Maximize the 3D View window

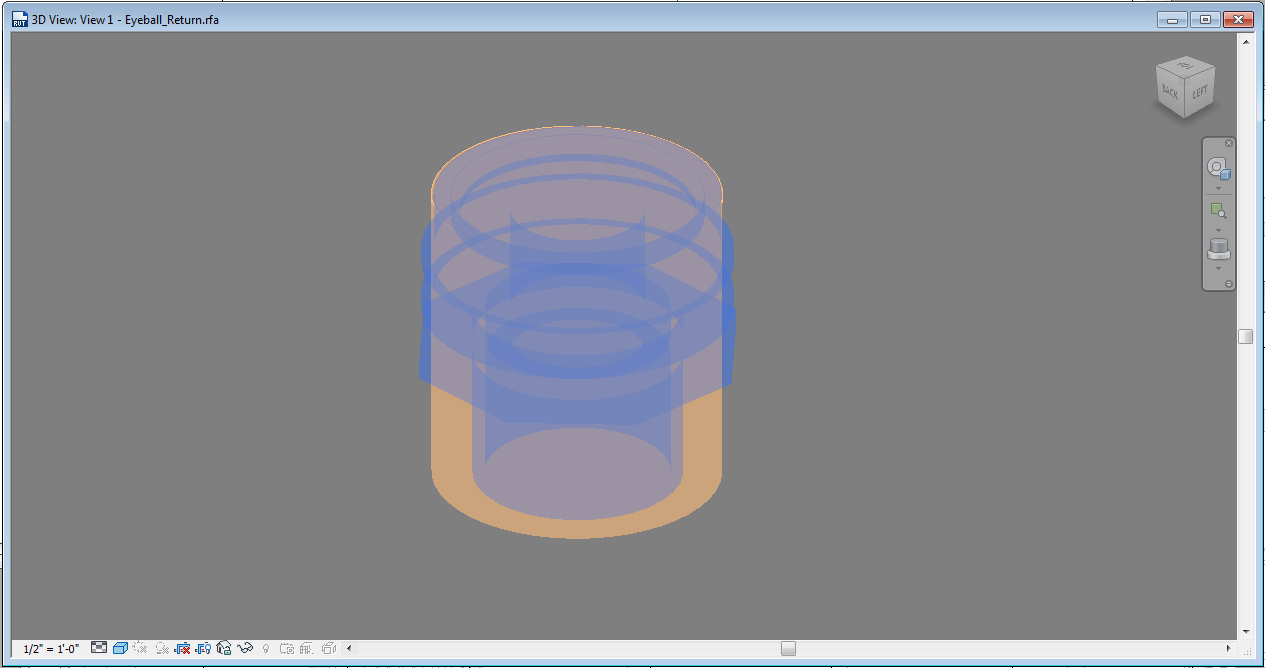1205,19
